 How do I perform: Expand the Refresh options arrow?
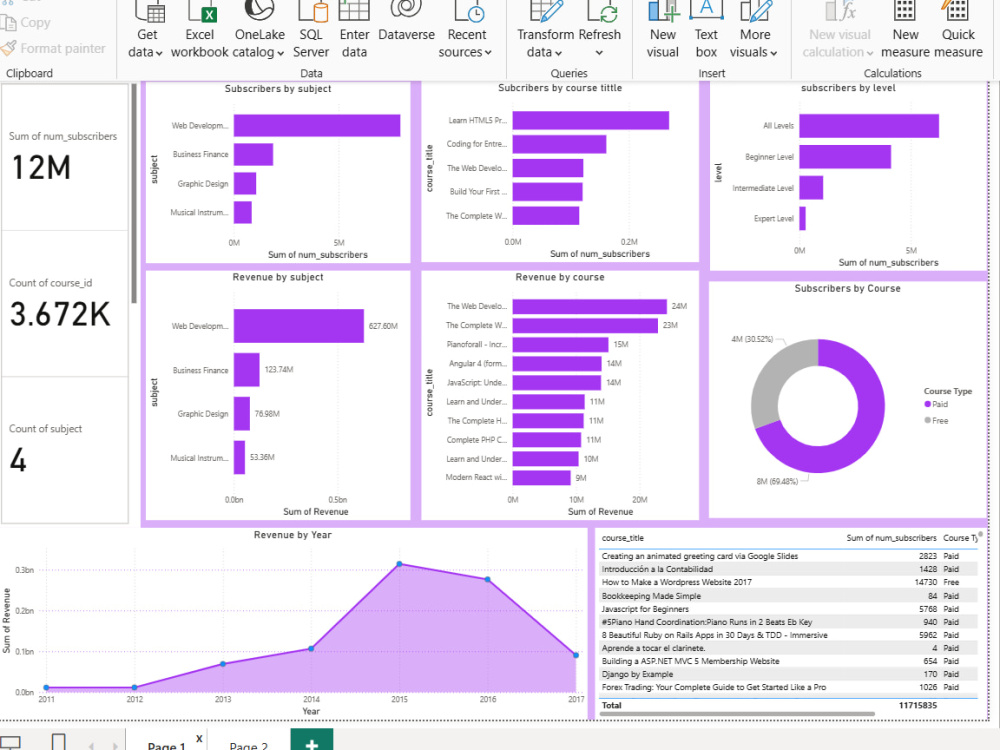point(599,53)
